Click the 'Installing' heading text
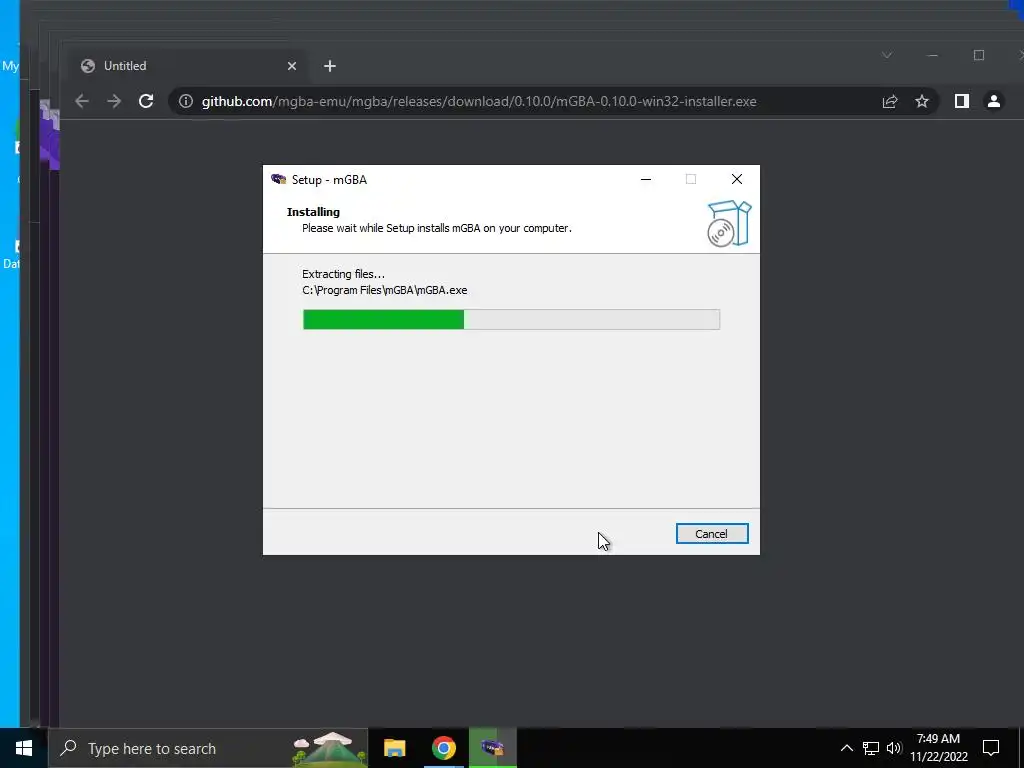Viewport: 1024px width, 768px height. coord(313,212)
